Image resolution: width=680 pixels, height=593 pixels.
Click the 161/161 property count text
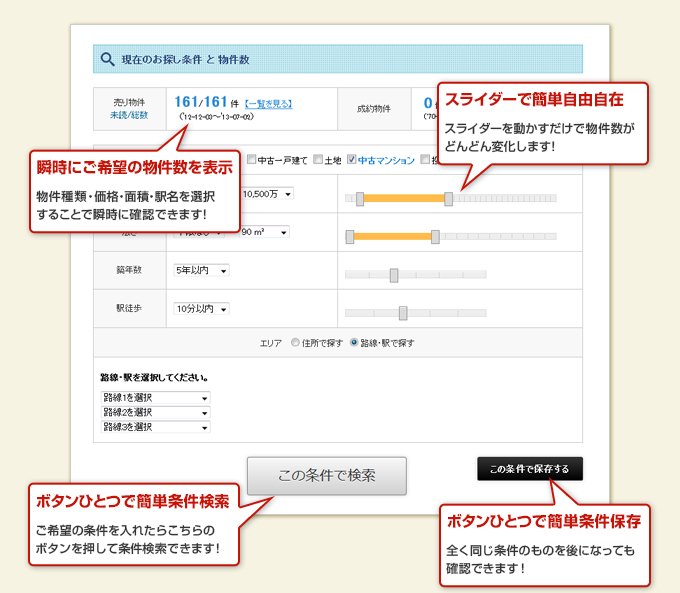pyautogui.click(x=201, y=102)
